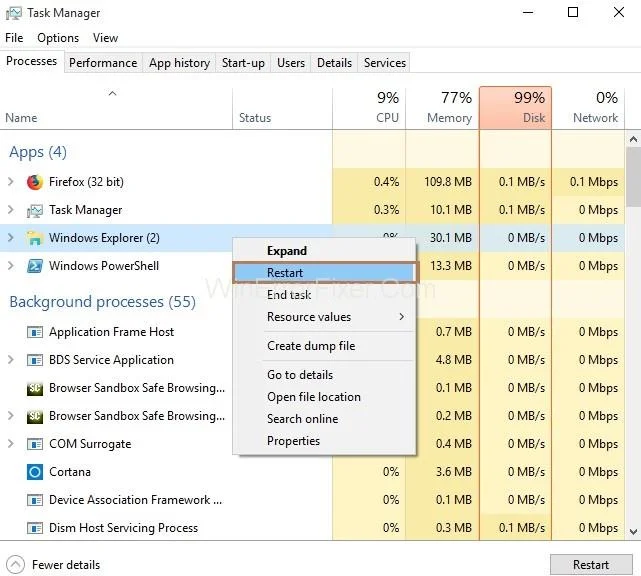Switch to the Services tab
Screen dimensions: 641x576
(x=385, y=63)
